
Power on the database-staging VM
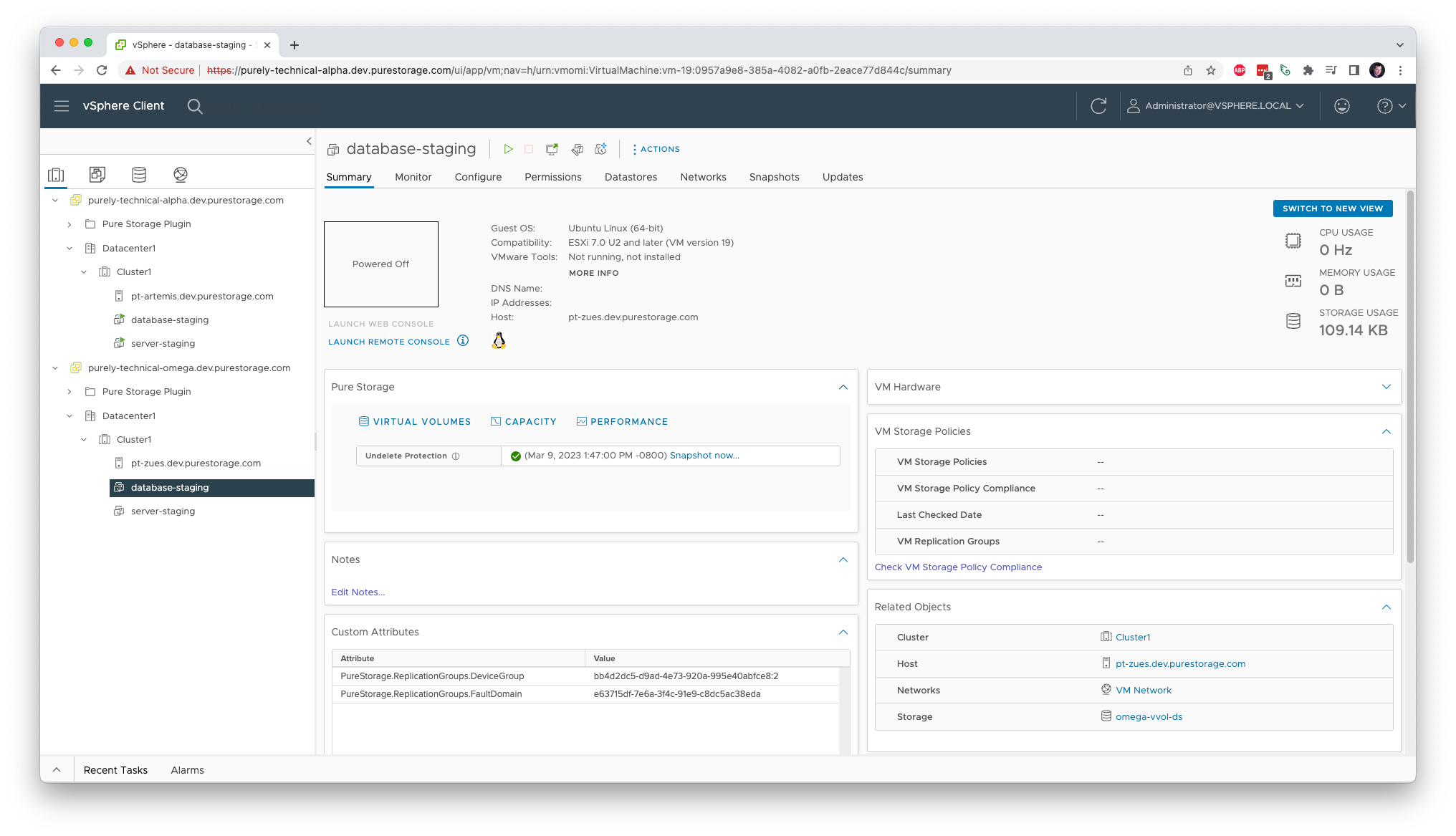508,149
